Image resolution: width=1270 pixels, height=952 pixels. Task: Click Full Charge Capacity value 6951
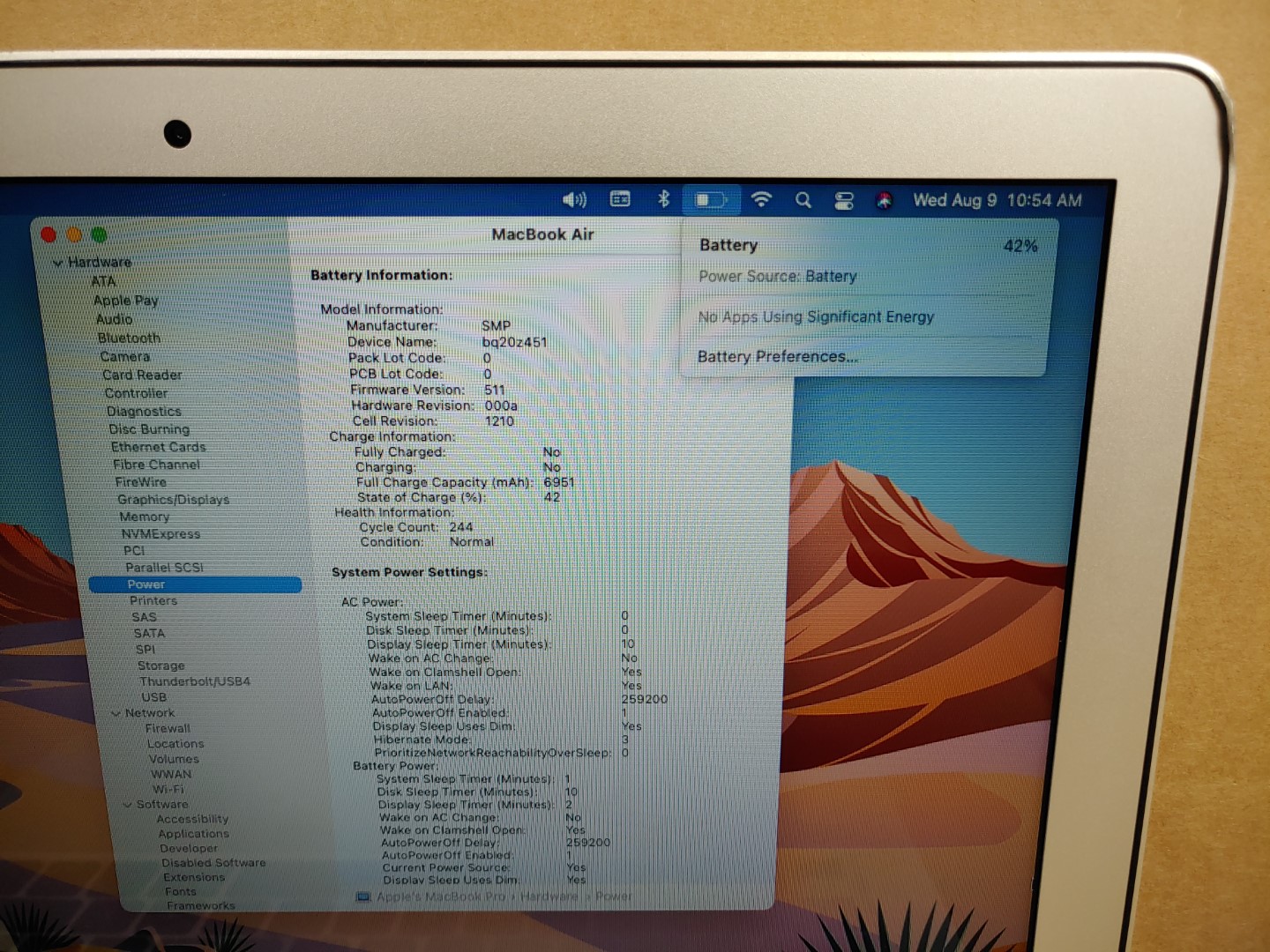point(559,482)
